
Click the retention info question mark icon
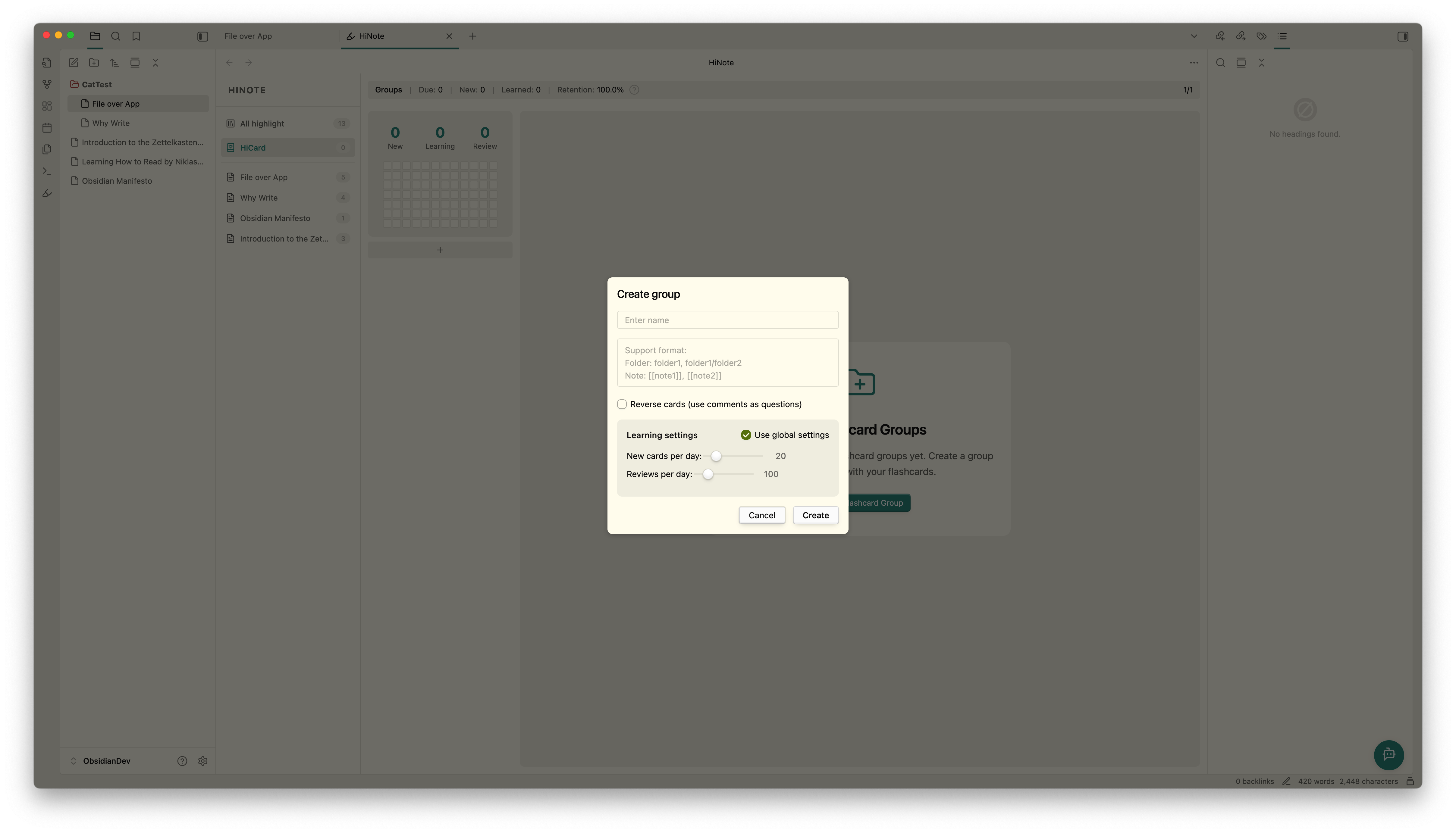[x=634, y=90]
